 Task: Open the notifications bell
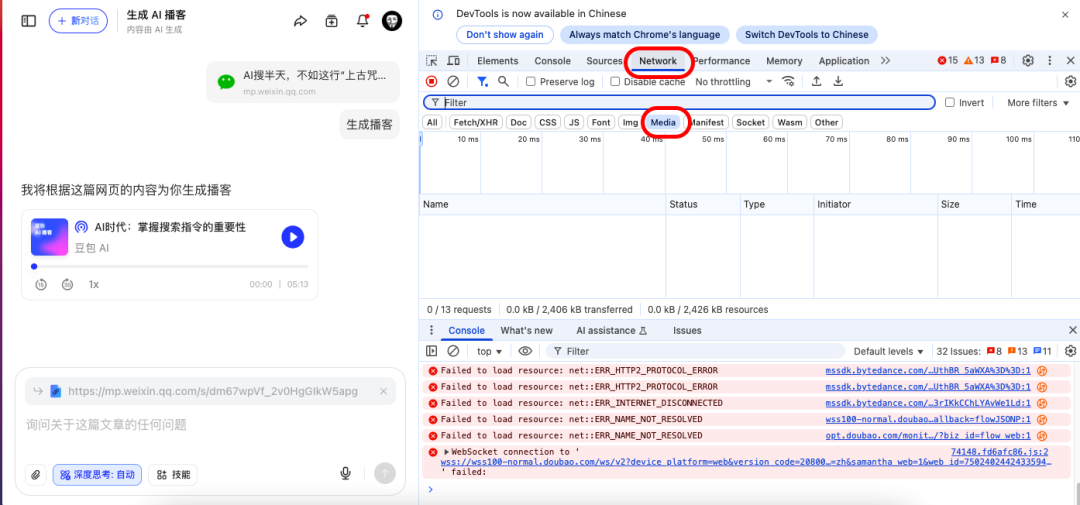coord(362,21)
